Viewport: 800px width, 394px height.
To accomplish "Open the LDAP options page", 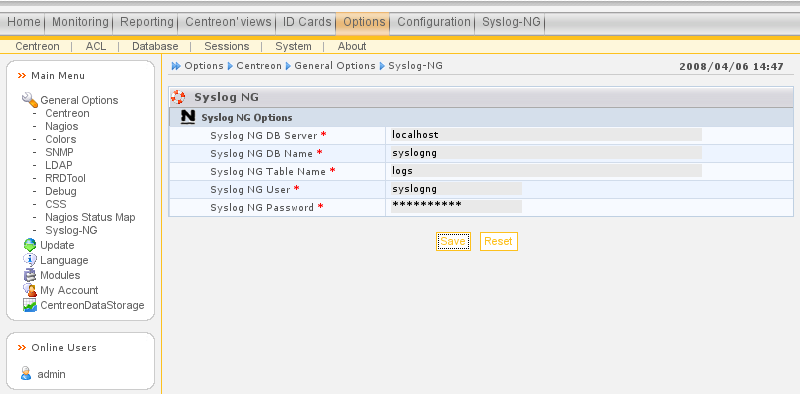I will point(59,165).
